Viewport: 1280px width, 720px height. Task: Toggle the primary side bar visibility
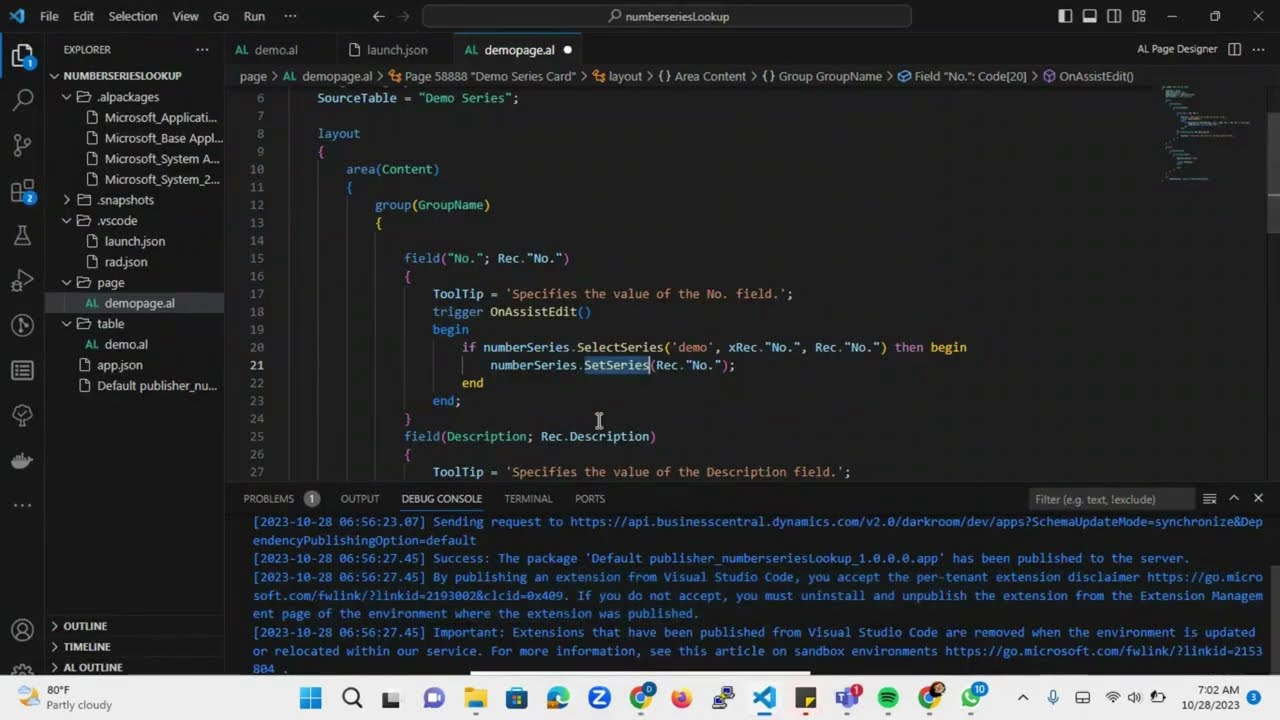[1065, 16]
